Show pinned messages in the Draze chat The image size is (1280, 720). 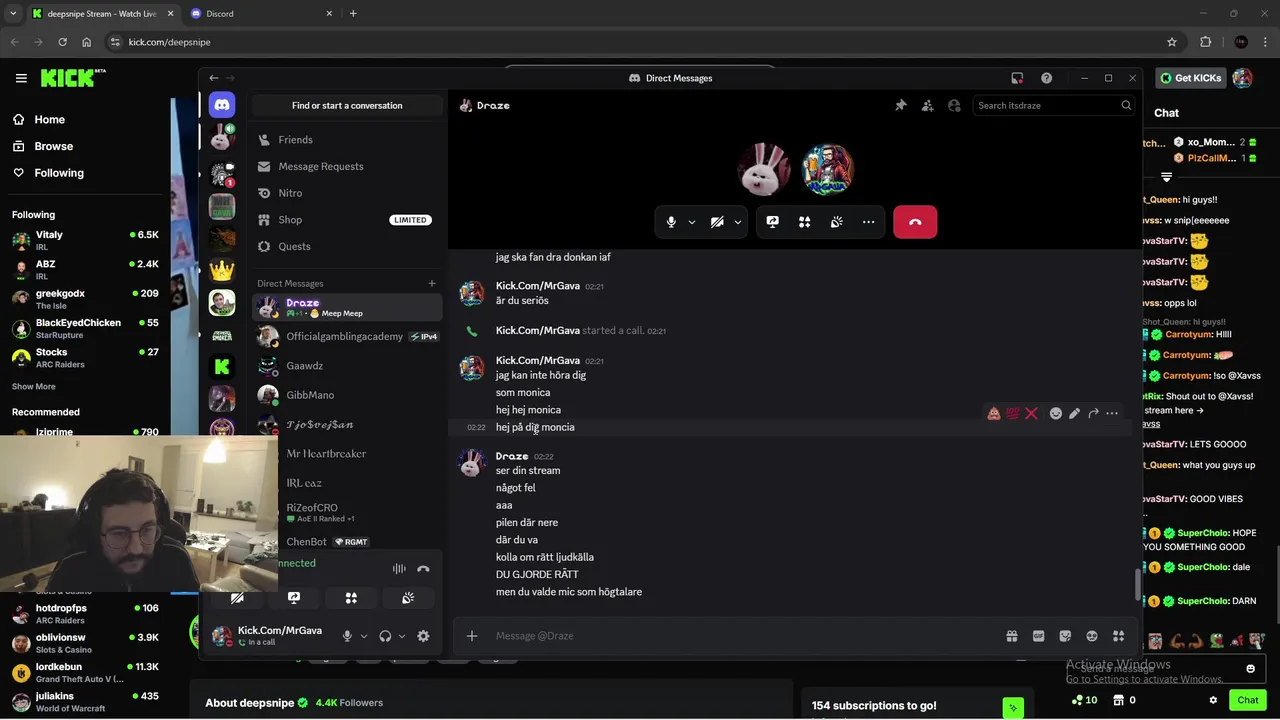(x=901, y=105)
